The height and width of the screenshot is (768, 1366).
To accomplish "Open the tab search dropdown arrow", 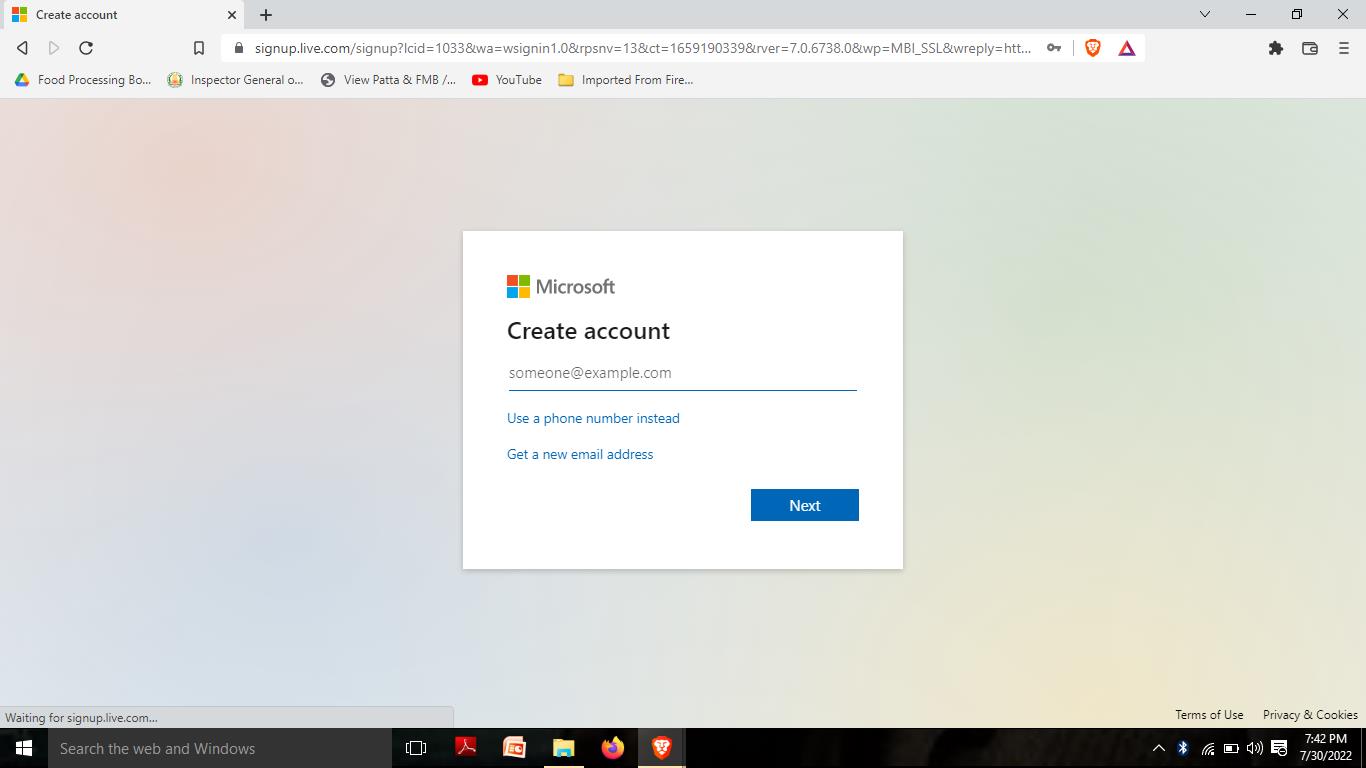I will (x=1205, y=14).
